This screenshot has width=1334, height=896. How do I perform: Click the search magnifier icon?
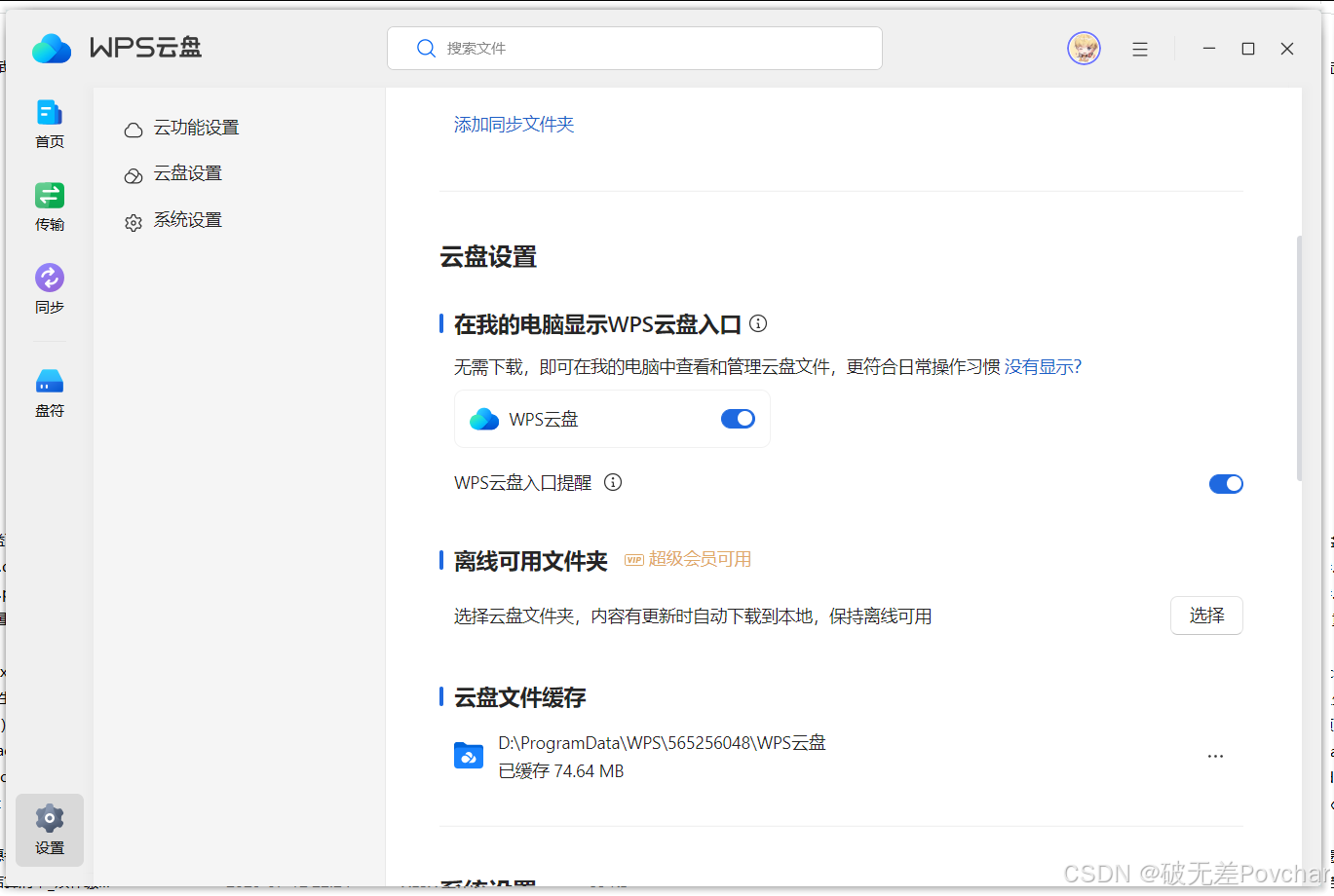426,48
